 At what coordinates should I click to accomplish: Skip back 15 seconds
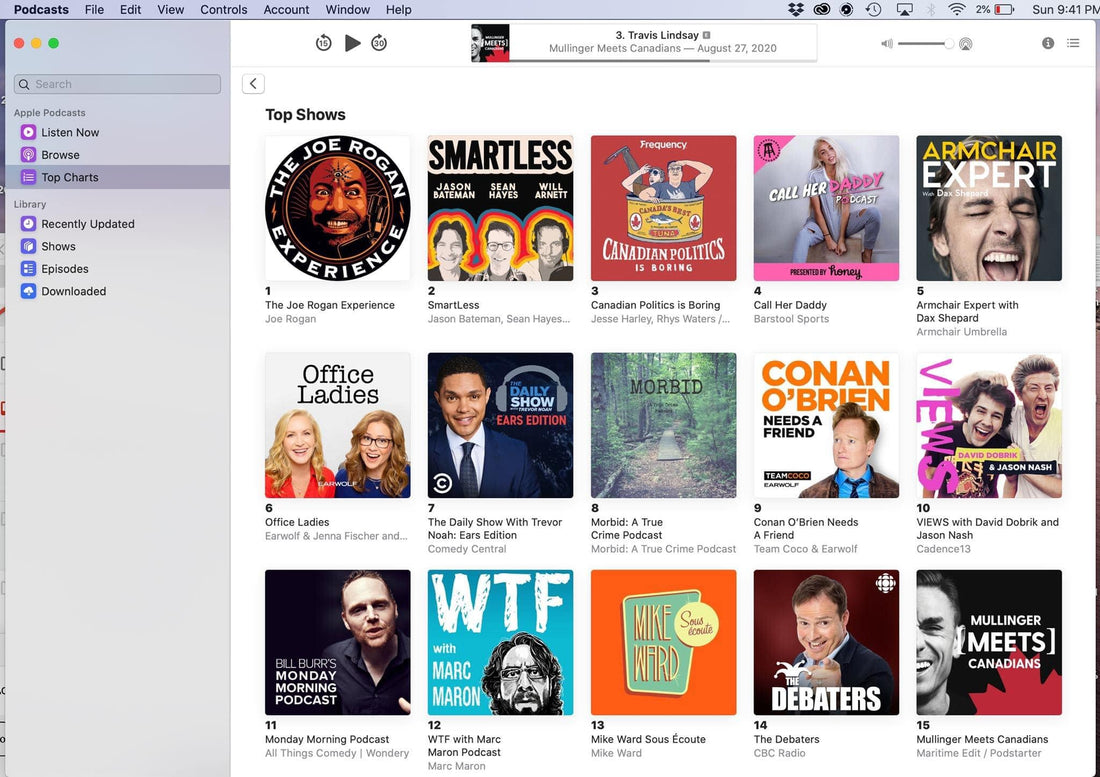[x=323, y=43]
